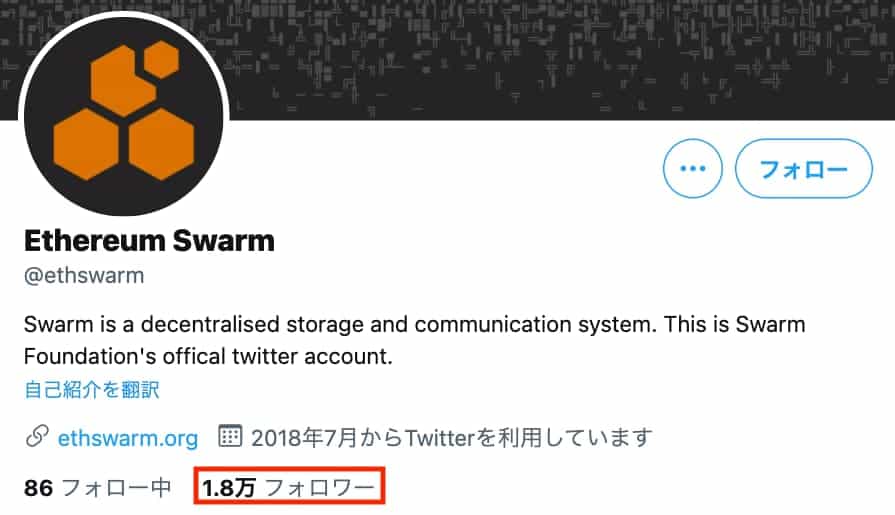This screenshot has height=515, width=895.
Task: Click the calendar icon next to join date
Action: click(230, 436)
